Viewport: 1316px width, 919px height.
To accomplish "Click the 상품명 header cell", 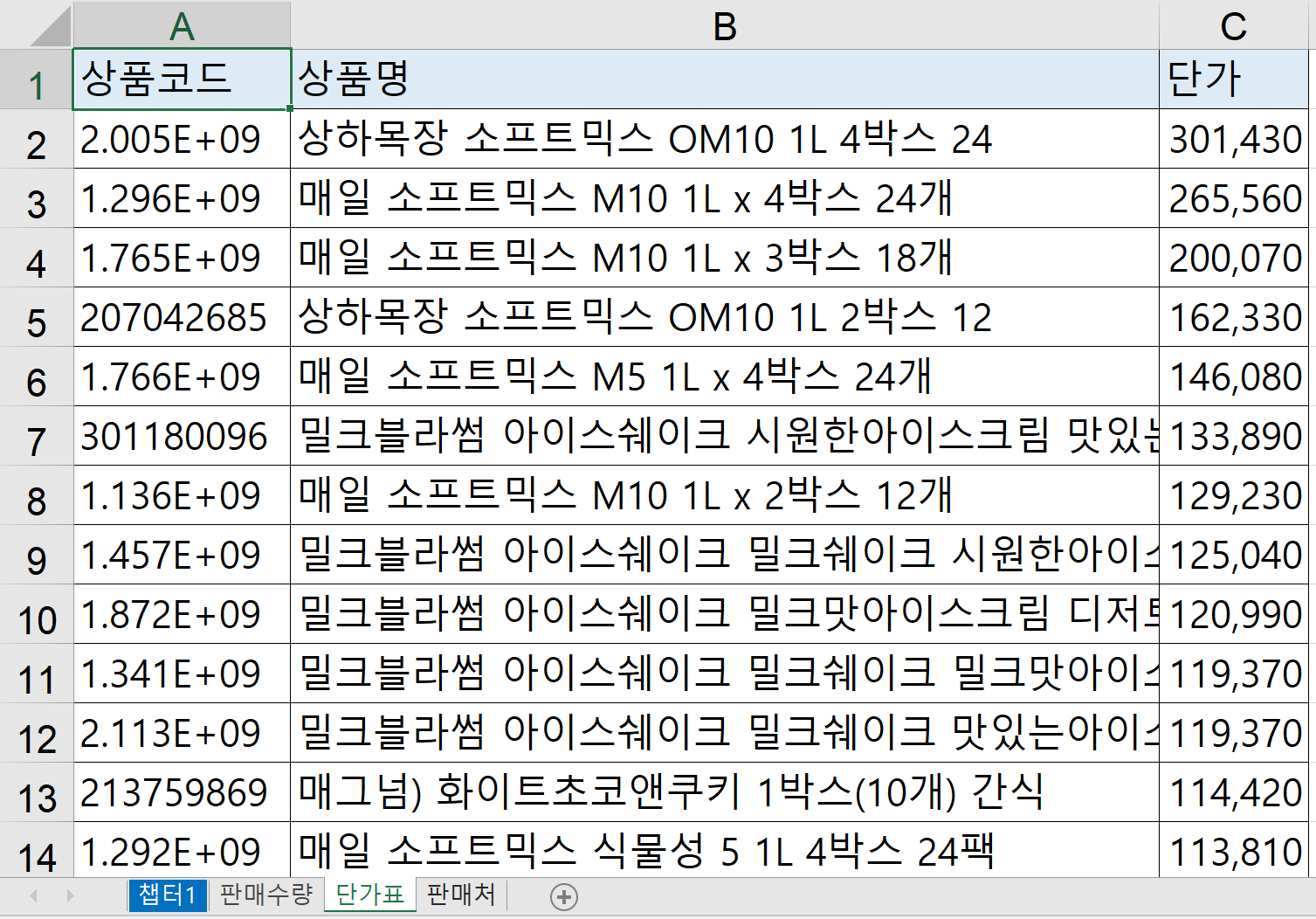I will pos(725,79).
